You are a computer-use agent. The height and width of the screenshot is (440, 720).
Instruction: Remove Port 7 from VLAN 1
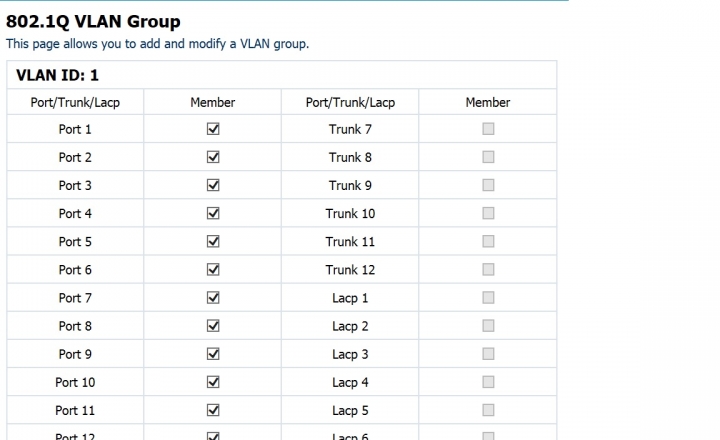click(x=213, y=298)
